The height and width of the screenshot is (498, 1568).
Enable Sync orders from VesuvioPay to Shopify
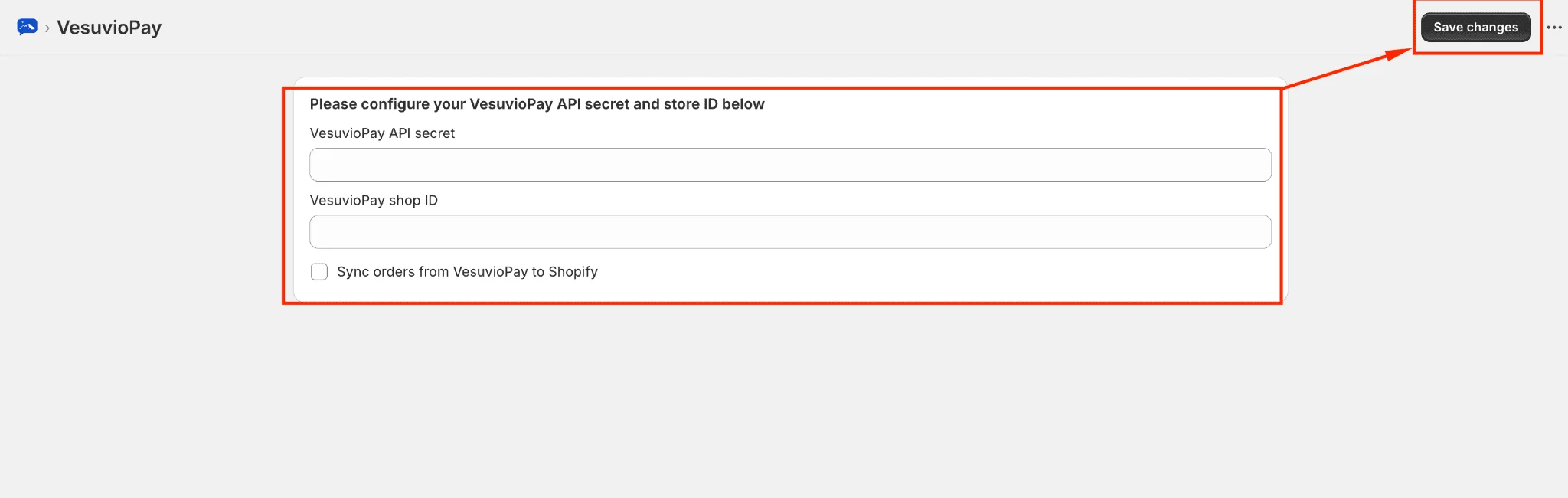point(319,271)
